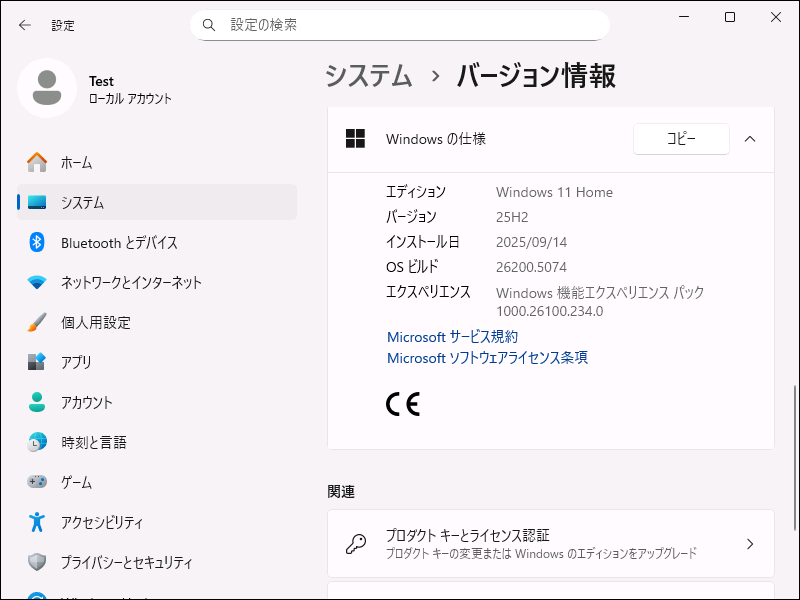Open アカウント settings page
This screenshot has width=800, height=600.
point(157,402)
